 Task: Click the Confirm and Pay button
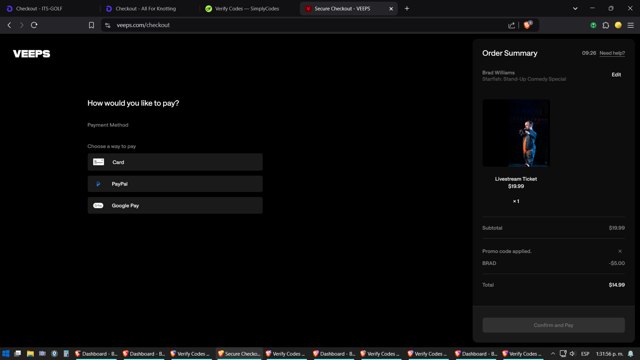pyautogui.click(x=553, y=325)
